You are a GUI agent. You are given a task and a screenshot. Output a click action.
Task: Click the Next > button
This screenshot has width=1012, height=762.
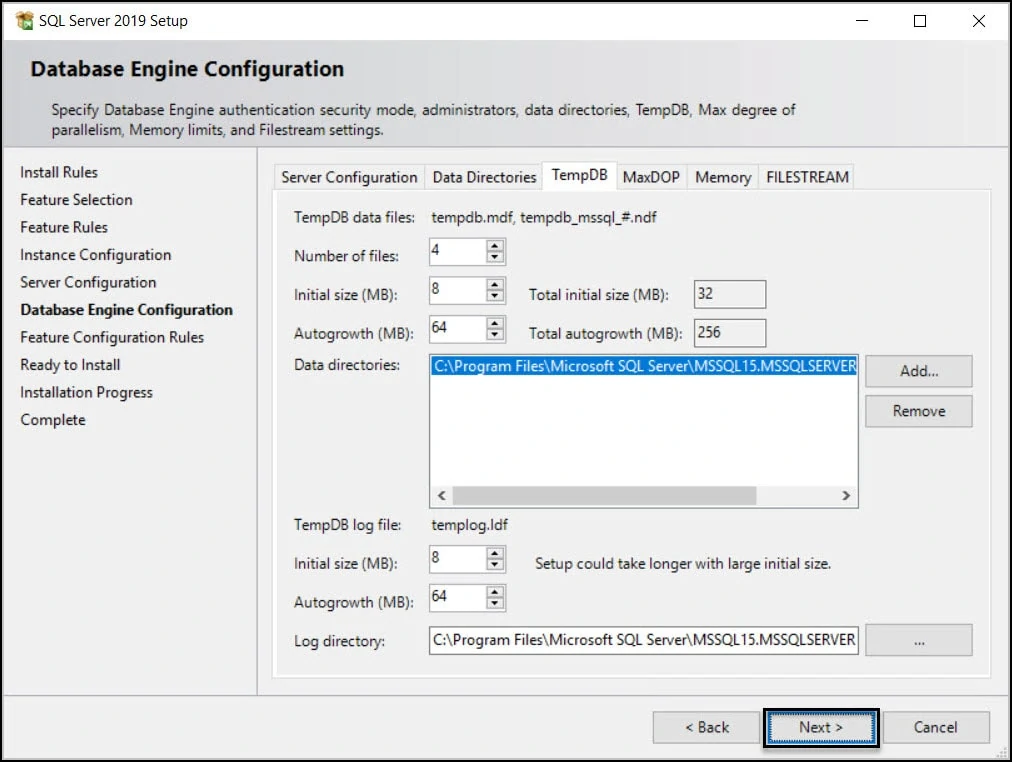pos(821,728)
